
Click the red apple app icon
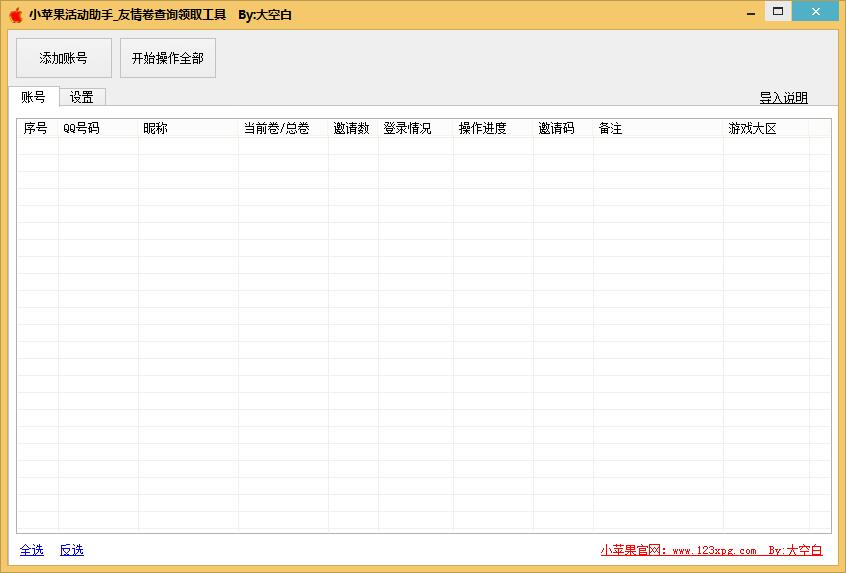(15, 15)
